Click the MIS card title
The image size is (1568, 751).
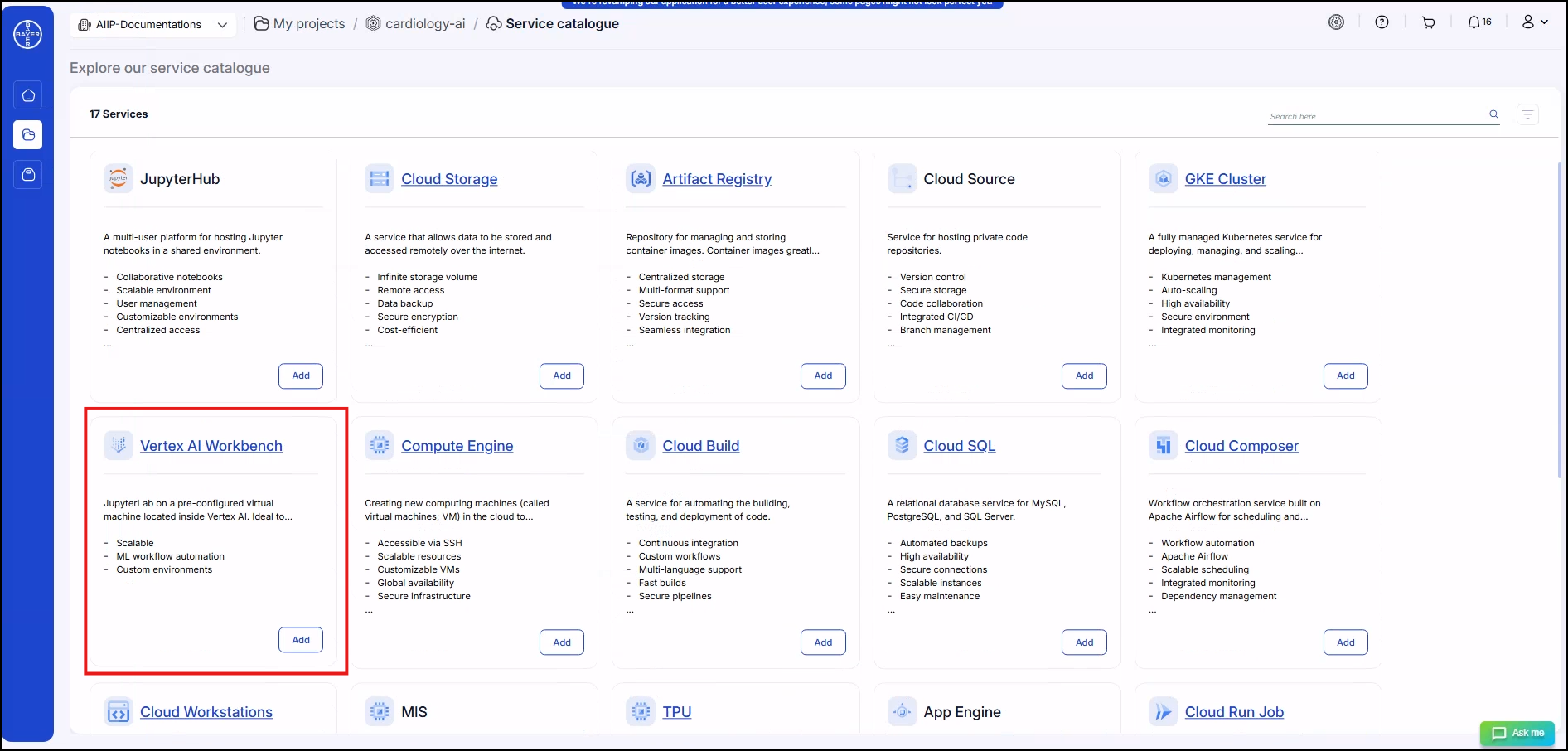coord(414,712)
